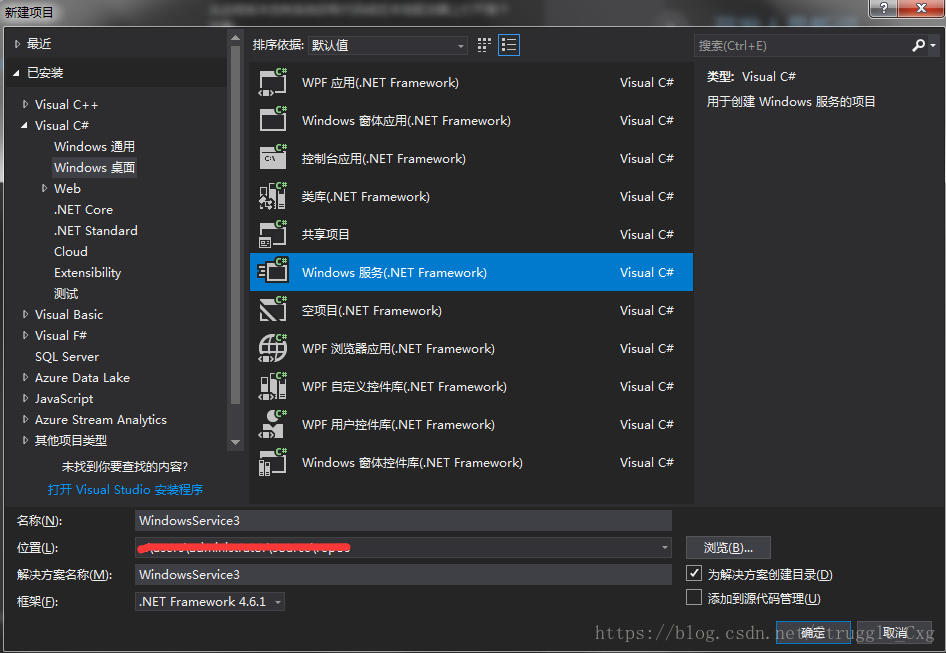Click the WPF 浏览器应用 globe icon
This screenshot has width=946, height=653.
(273, 348)
